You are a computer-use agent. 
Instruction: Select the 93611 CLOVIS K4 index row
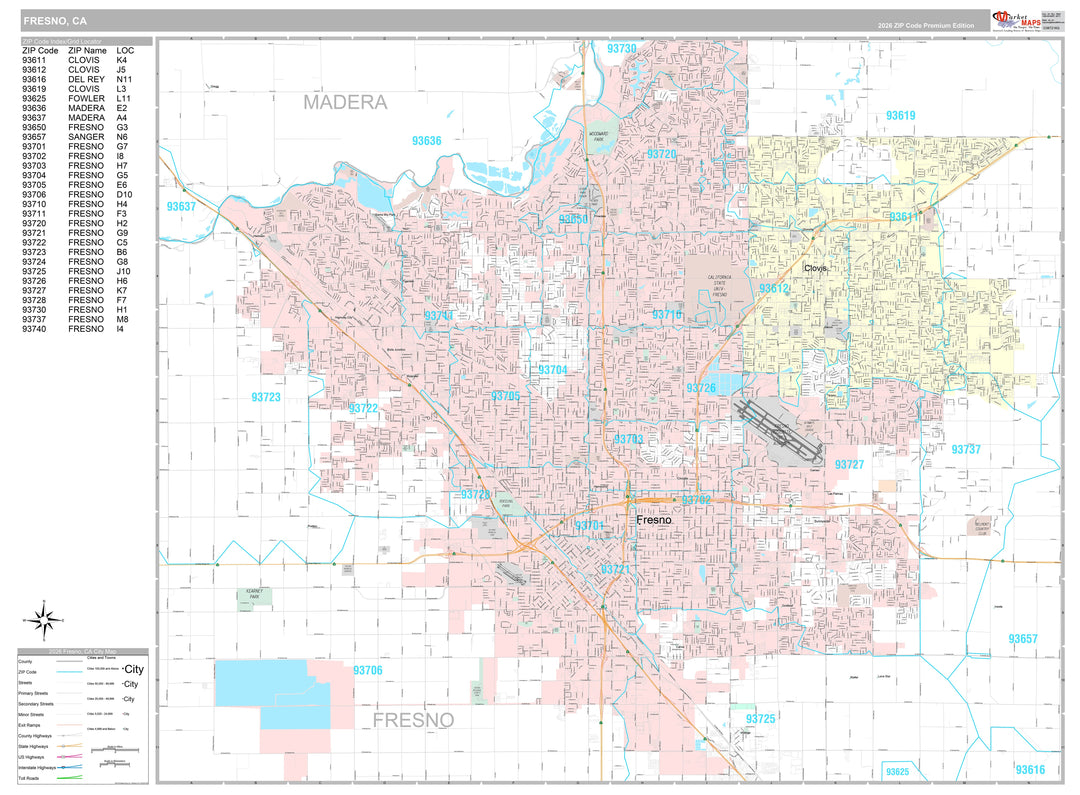point(76,61)
